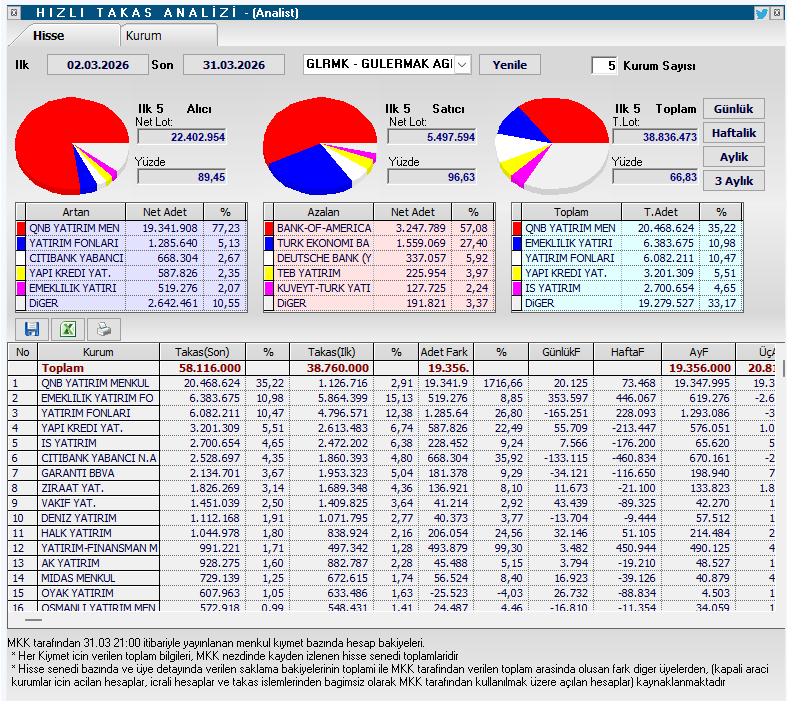Image resolution: width=787 pixels, height=701 pixels.
Task: Click the printer icon
Action: [x=104, y=329]
